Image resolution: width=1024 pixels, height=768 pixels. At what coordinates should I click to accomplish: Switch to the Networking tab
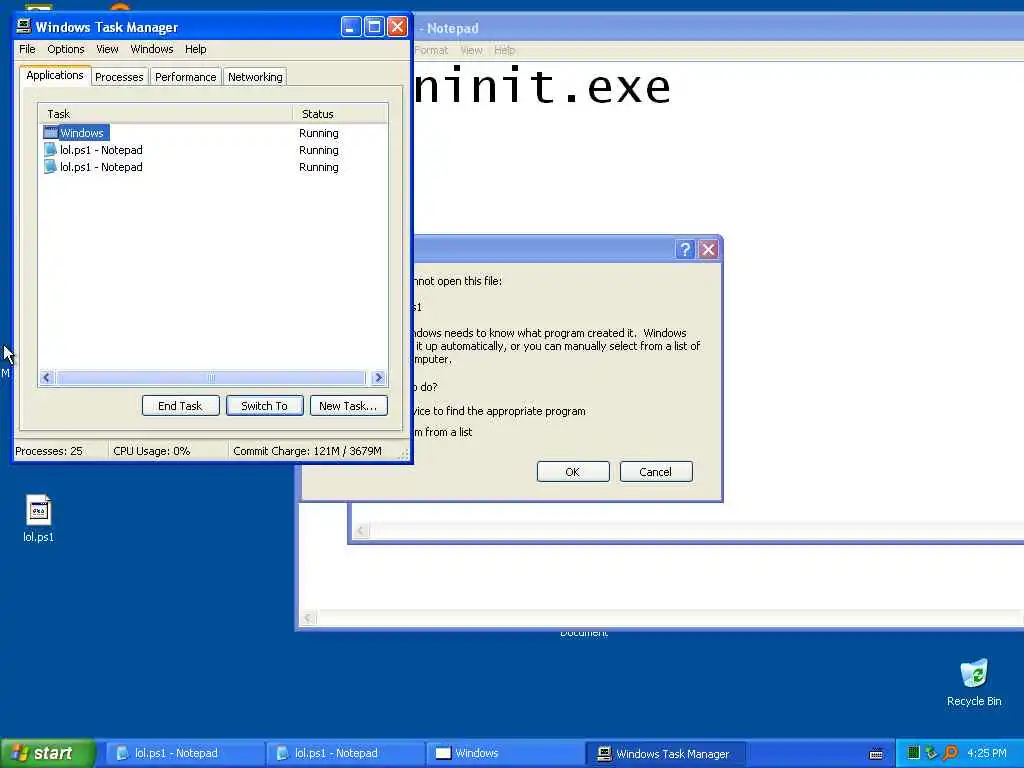point(255,77)
